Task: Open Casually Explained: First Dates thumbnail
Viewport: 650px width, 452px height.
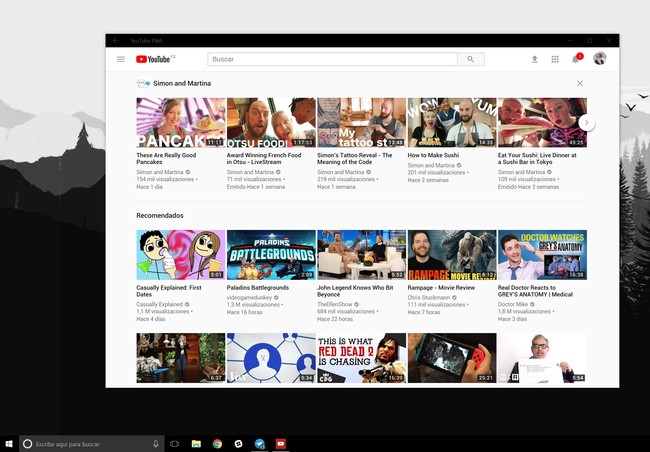Action: (x=180, y=255)
